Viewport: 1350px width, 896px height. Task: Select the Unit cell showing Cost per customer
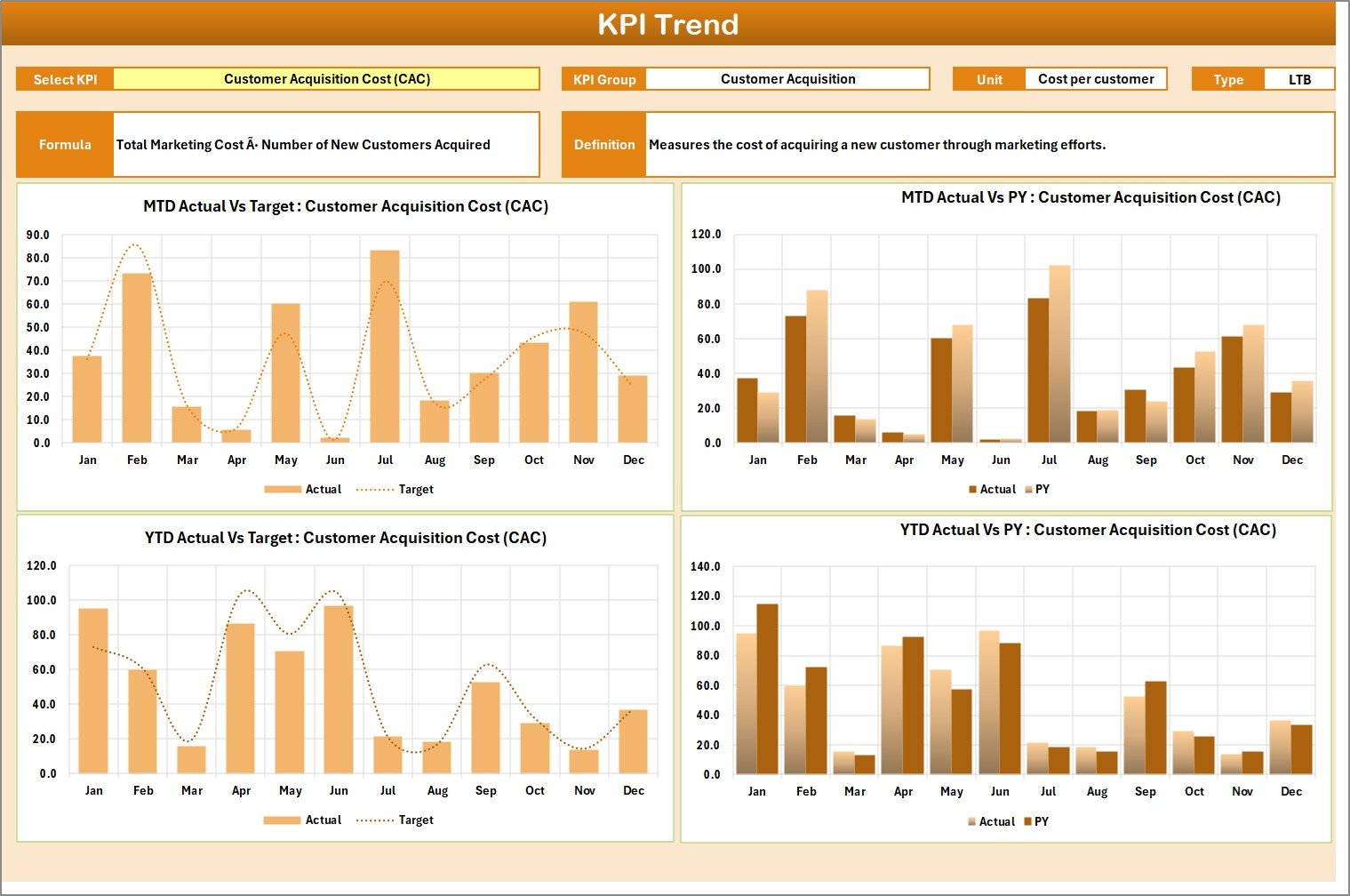(1095, 79)
